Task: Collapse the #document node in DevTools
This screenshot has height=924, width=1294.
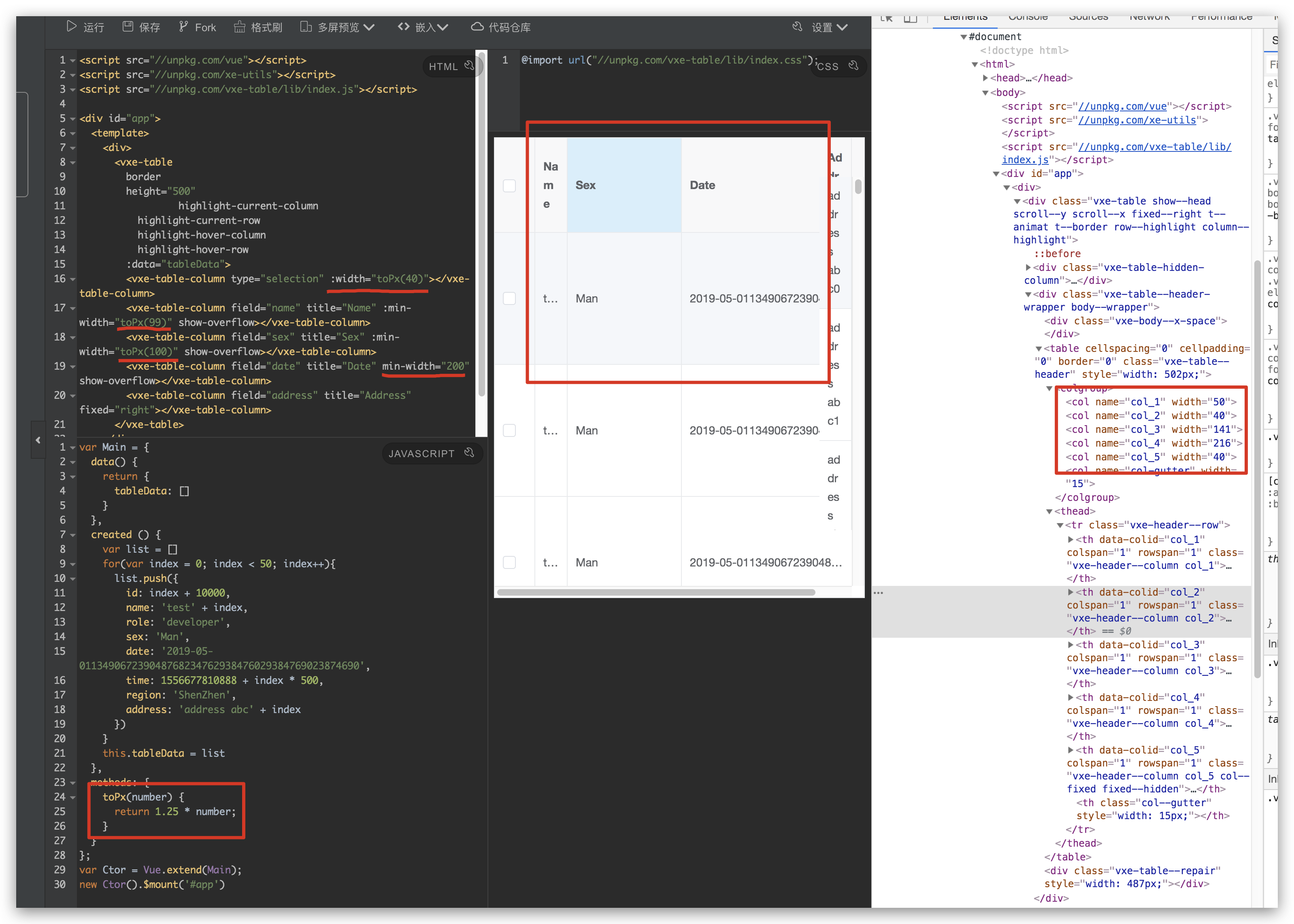Action: click(x=964, y=37)
